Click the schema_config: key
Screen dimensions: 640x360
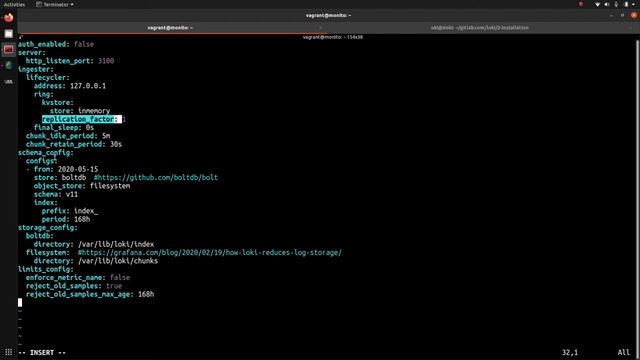click(46, 153)
